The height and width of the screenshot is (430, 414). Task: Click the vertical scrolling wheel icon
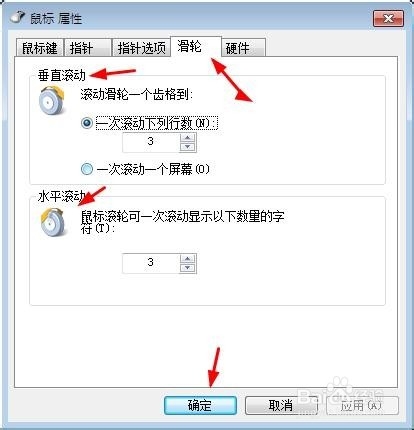click(x=51, y=100)
